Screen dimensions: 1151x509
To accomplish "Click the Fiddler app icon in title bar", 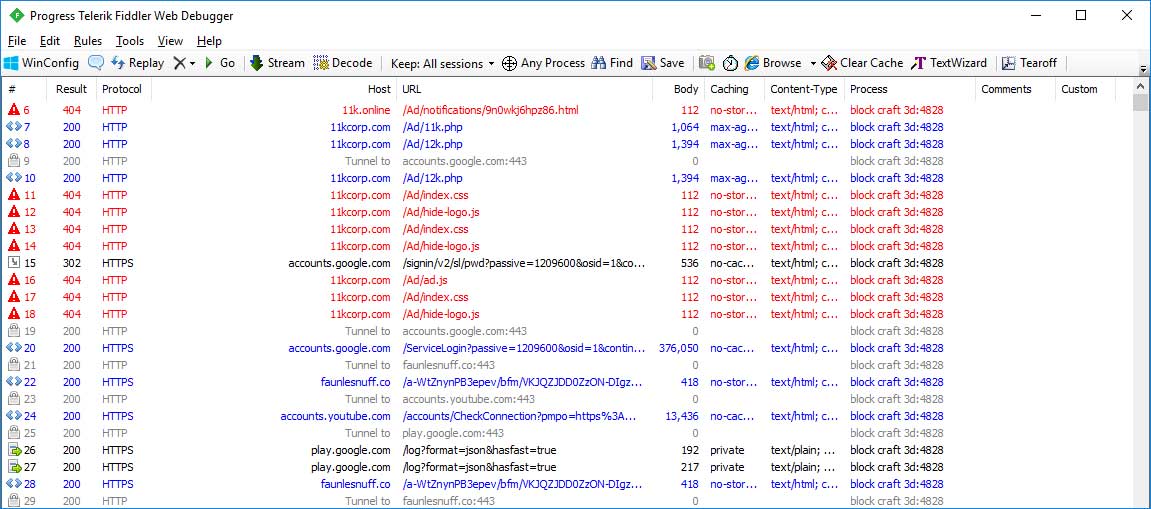I will 16,15.
